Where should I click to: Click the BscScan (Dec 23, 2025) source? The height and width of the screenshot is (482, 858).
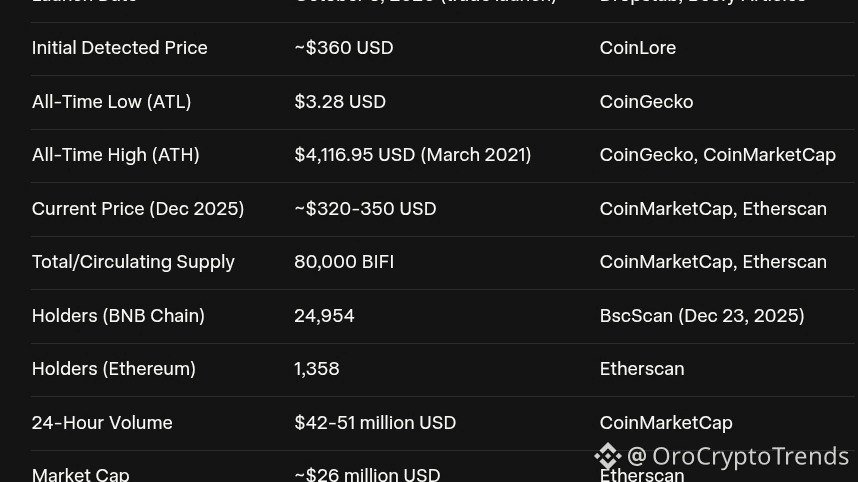pos(701,316)
